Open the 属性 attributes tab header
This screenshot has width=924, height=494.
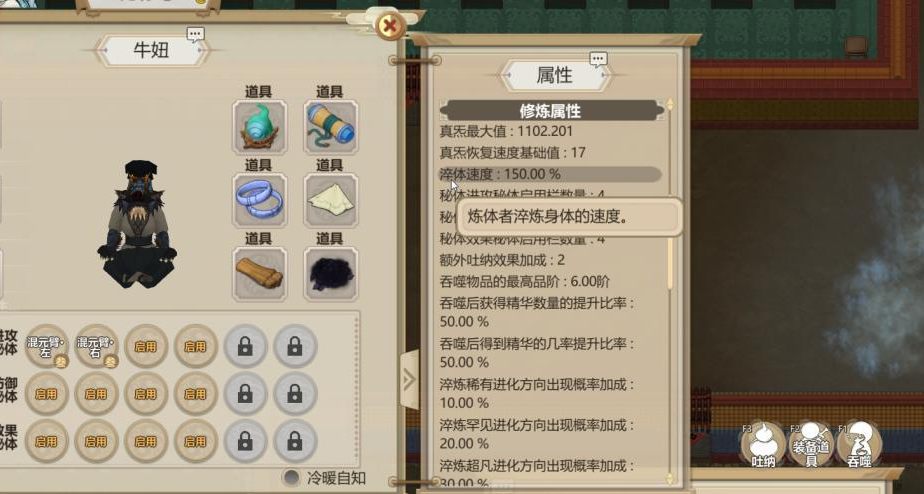(555, 75)
